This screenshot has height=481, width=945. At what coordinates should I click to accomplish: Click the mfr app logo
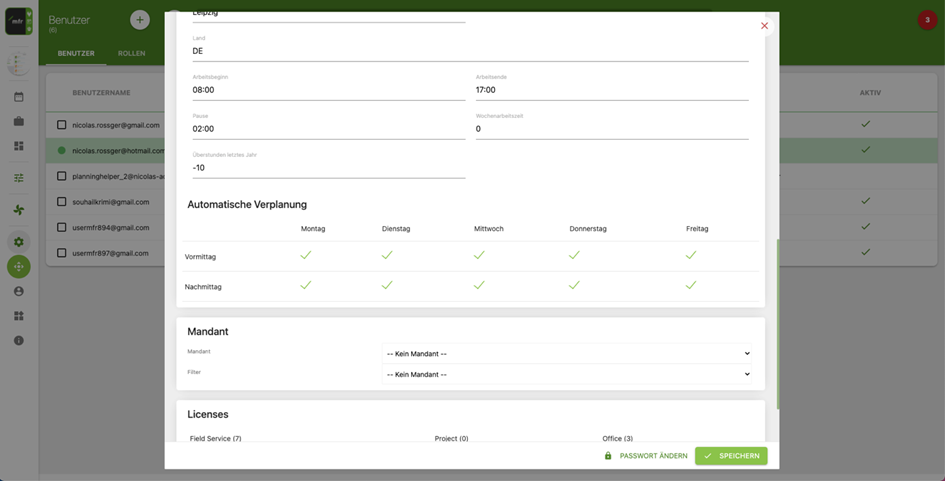pyautogui.click(x=19, y=21)
